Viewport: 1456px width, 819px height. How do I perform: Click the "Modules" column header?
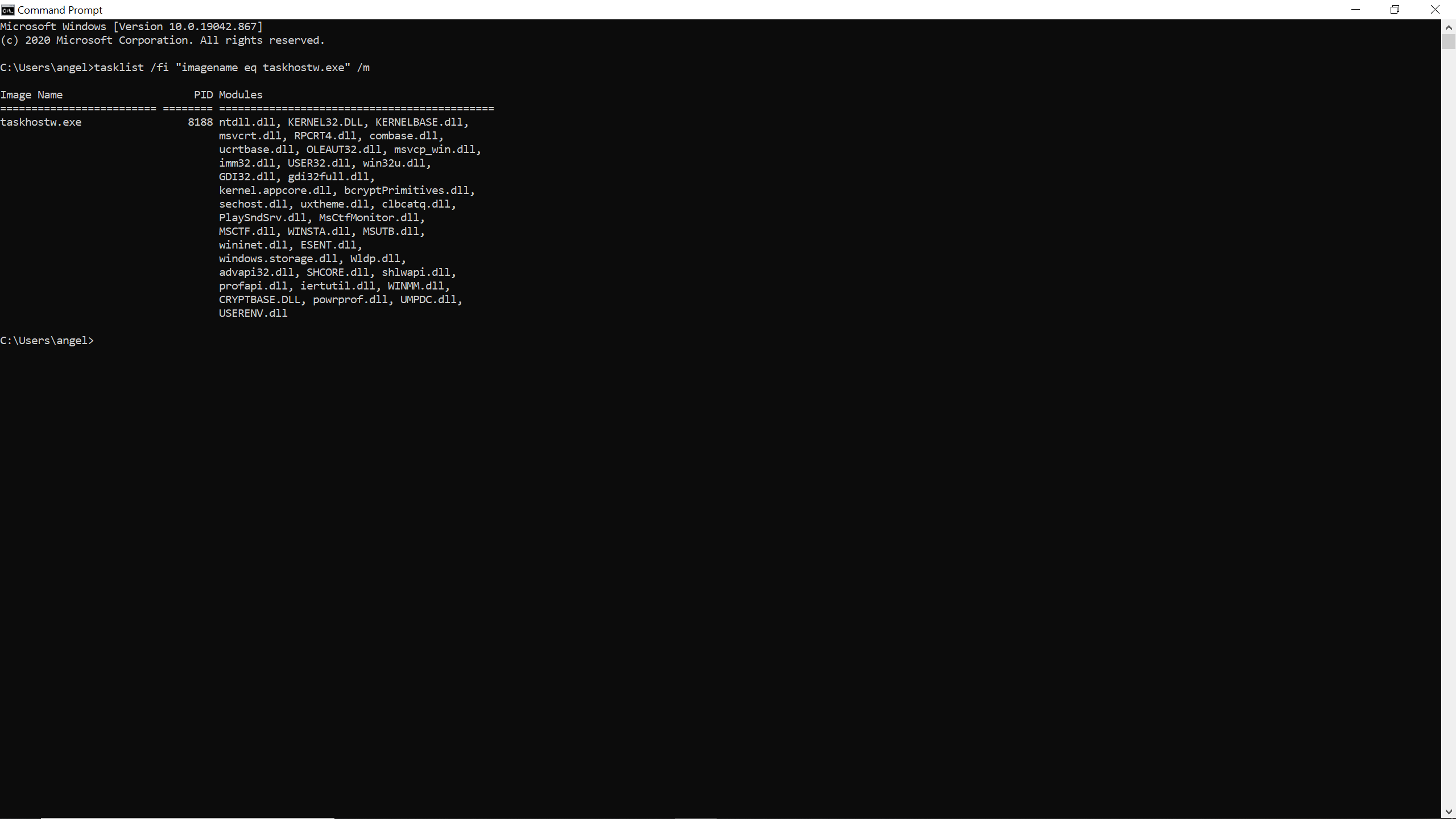(x=241, y=95)
